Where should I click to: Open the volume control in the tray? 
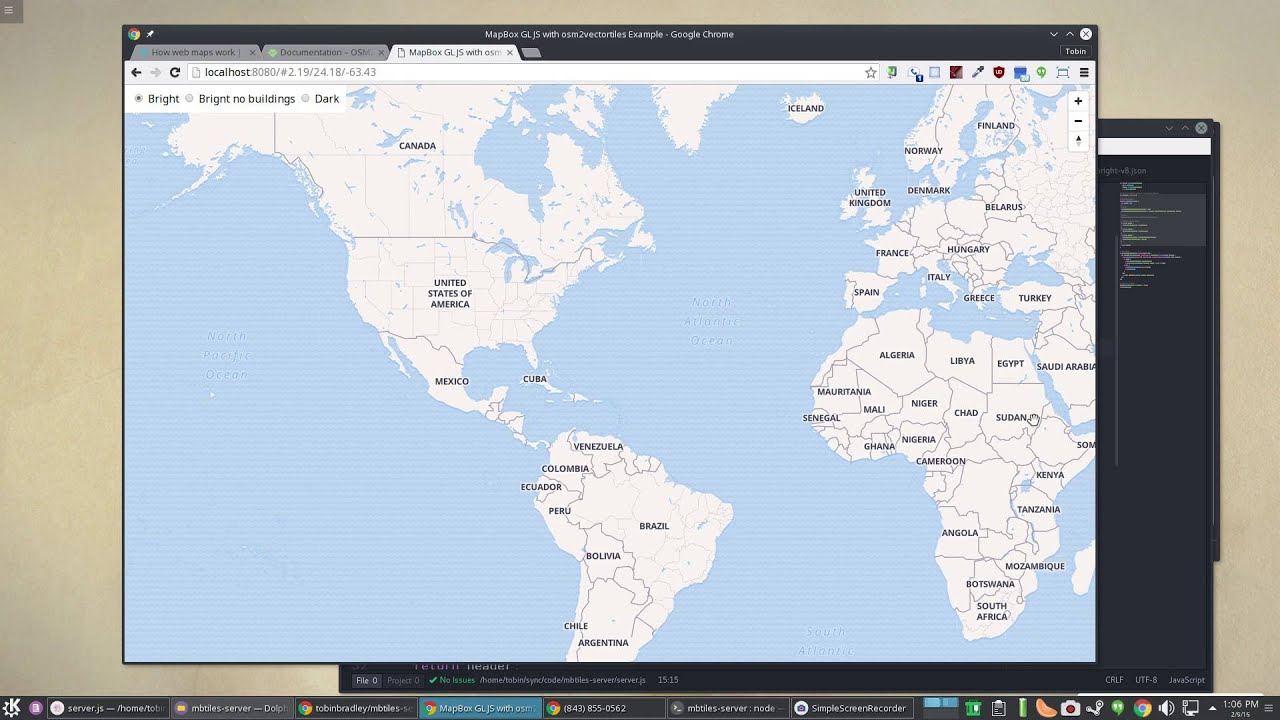tap(1166, 708)
